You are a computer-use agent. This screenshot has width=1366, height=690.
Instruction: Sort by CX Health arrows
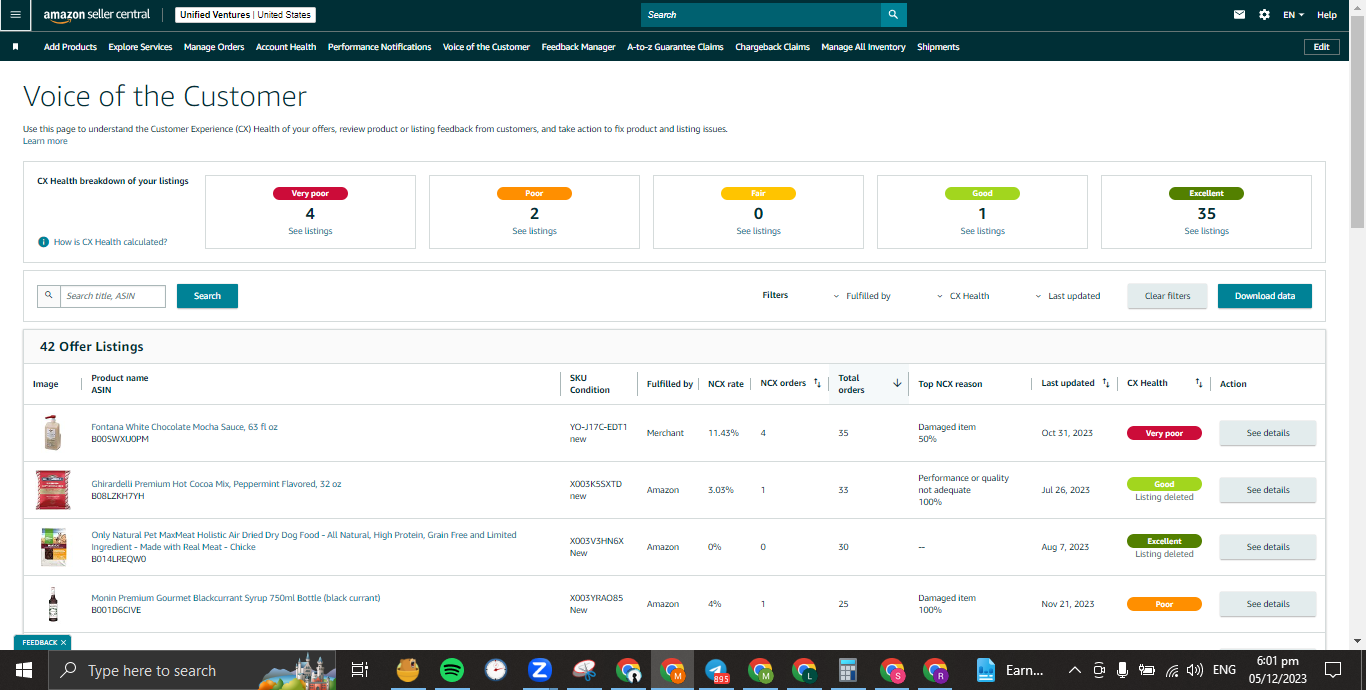[1198, 383]
